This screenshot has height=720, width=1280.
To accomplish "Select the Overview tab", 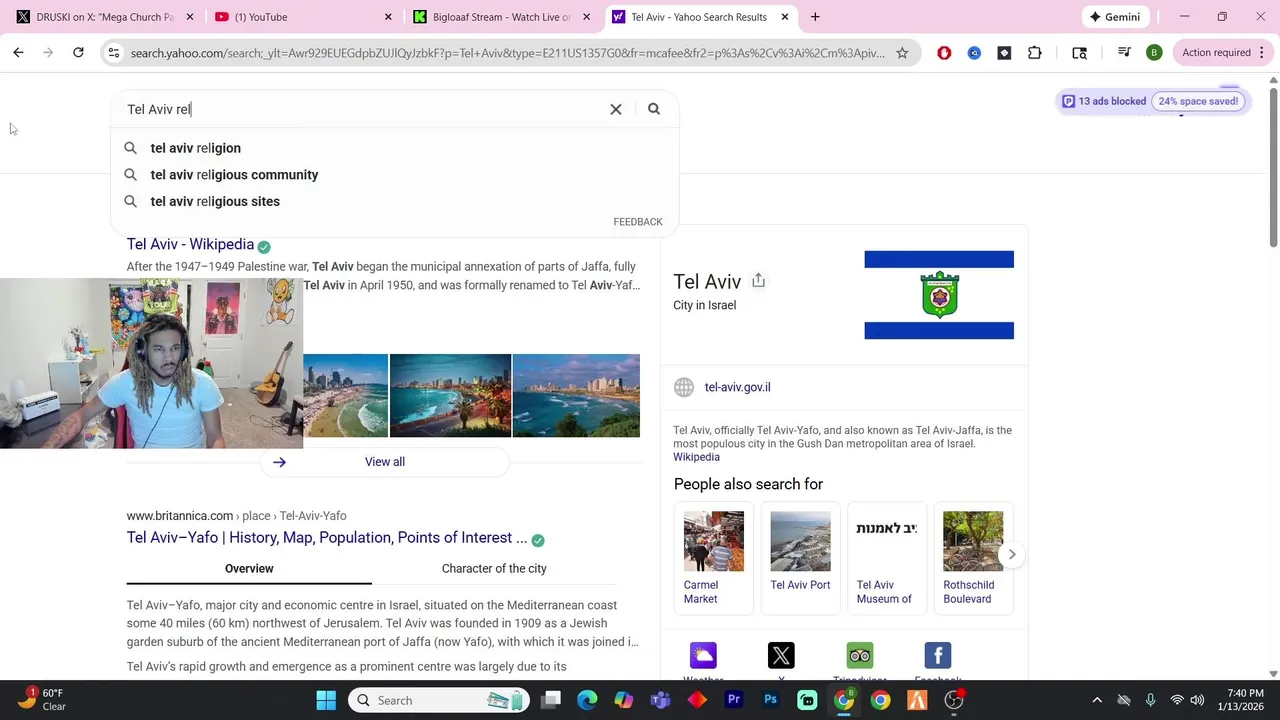I will click(249, 569).
